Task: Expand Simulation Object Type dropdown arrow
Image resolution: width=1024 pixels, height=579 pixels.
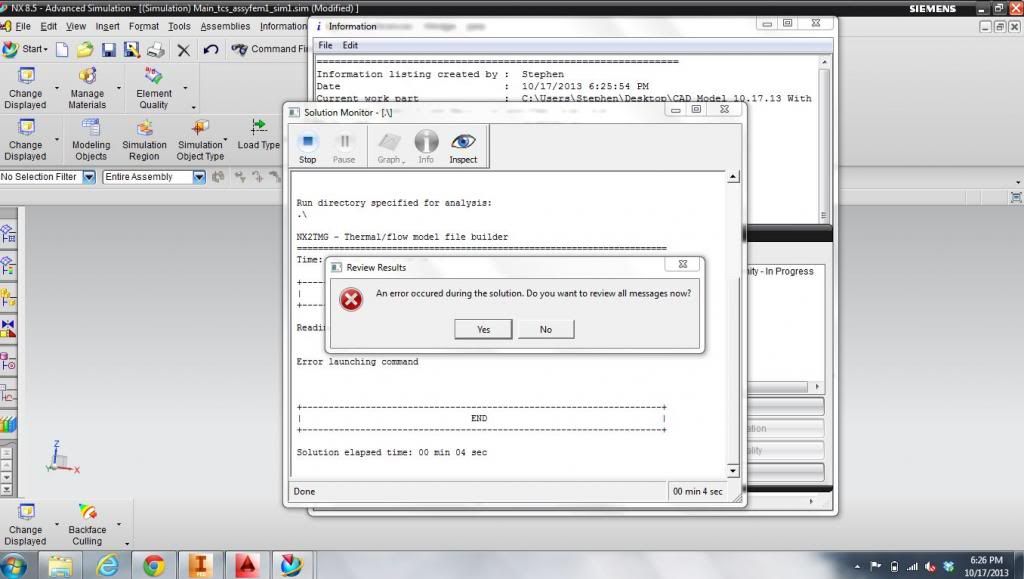Action: pyautogui.click(x=226, y=140)
